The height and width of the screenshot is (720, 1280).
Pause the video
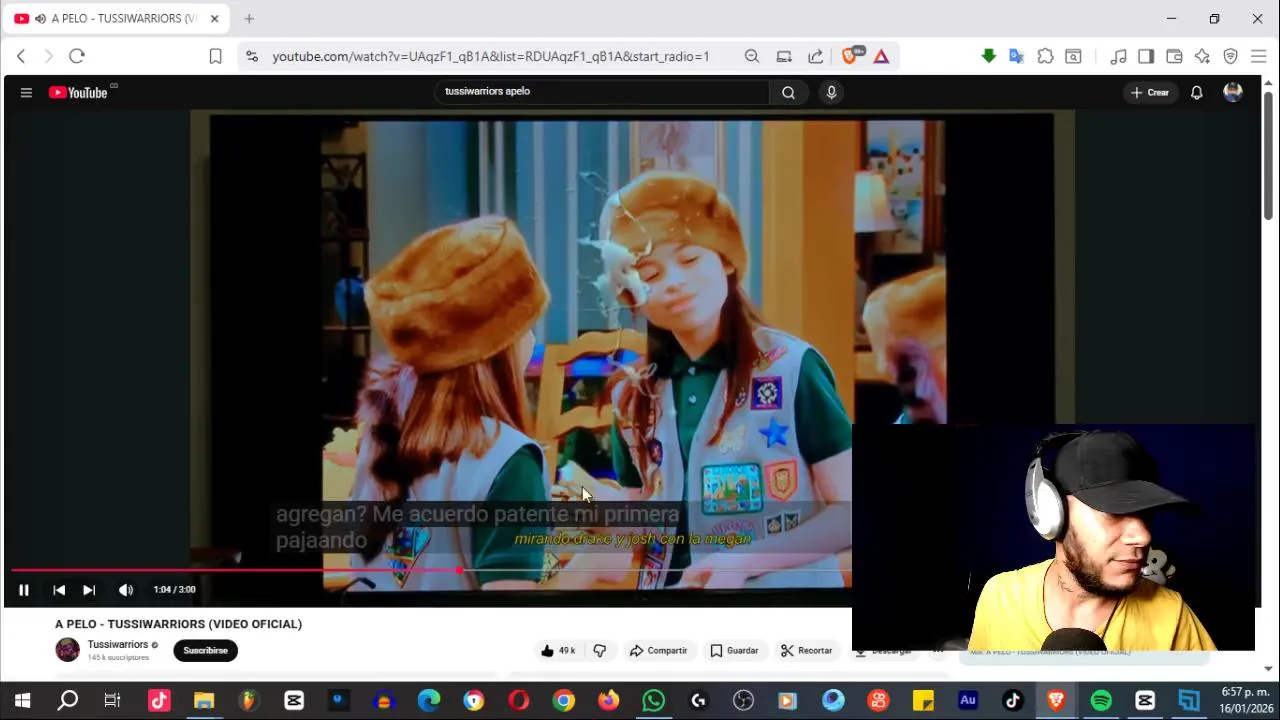coord(24,590)
